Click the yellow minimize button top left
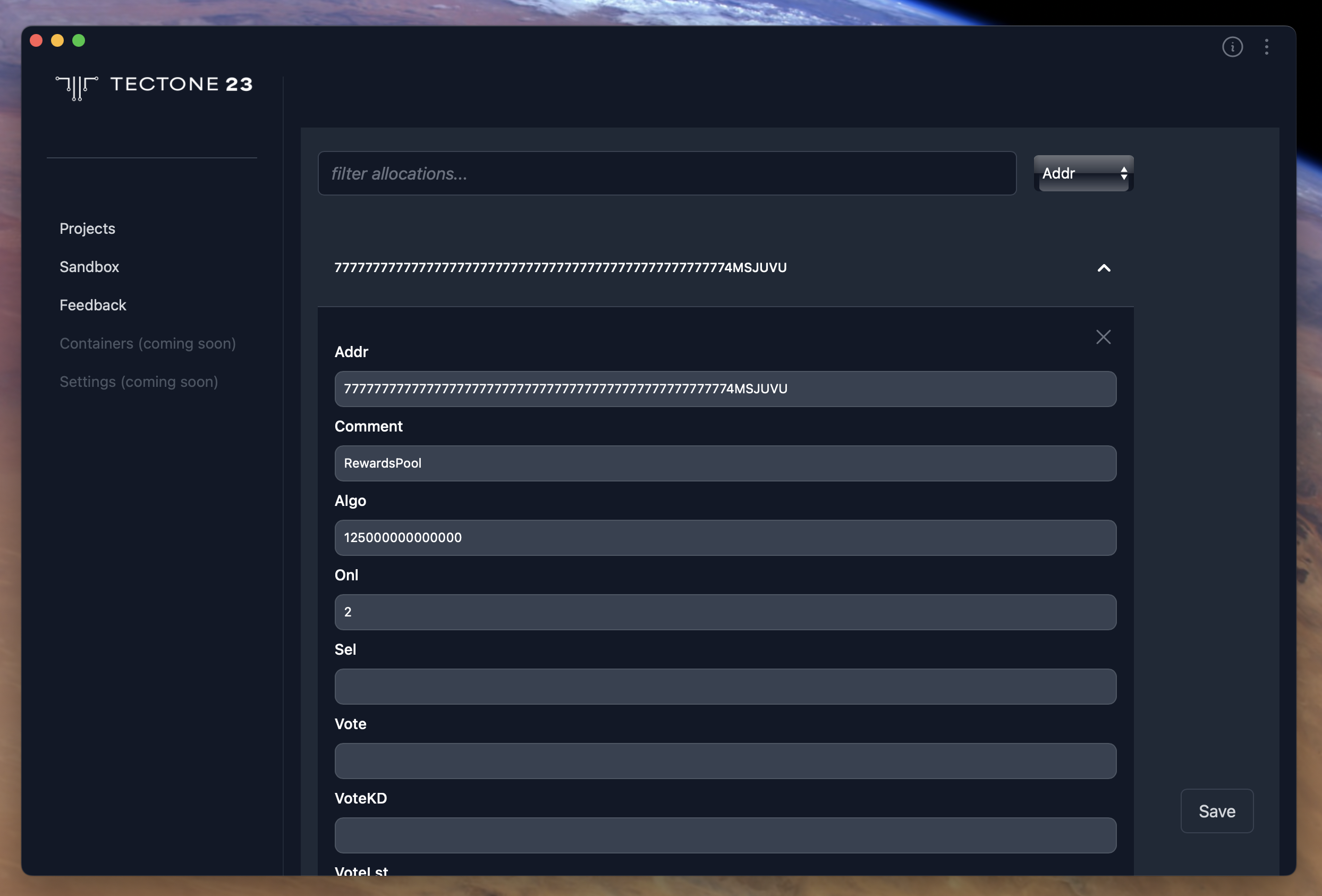 pyautogui.click(x=57, y=40)
